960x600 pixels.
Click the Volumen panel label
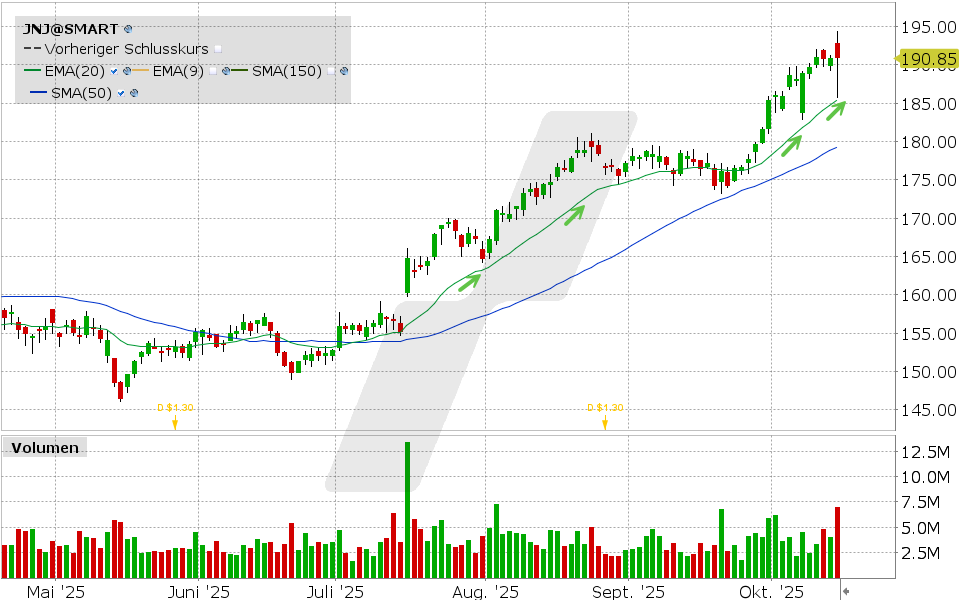(44, 448)
